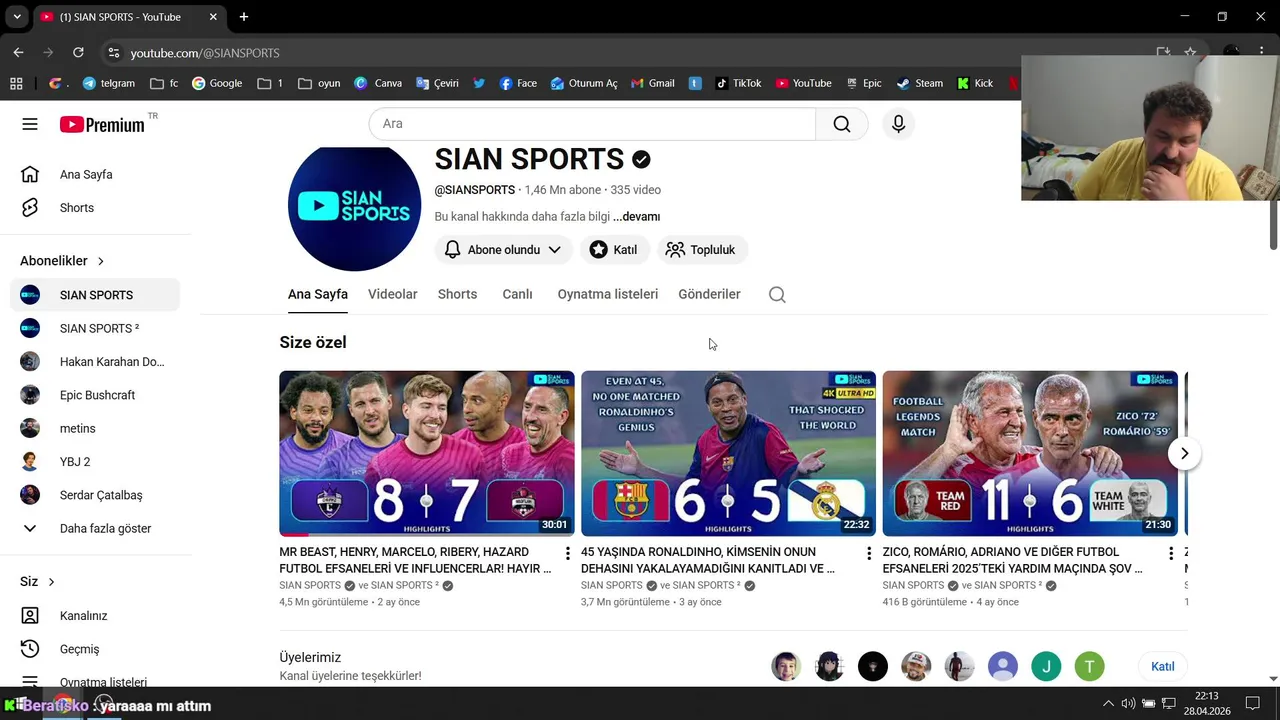Expand the Siz section arrow
The width and height of the screenshot is (1280, 720).
(51, 582)
